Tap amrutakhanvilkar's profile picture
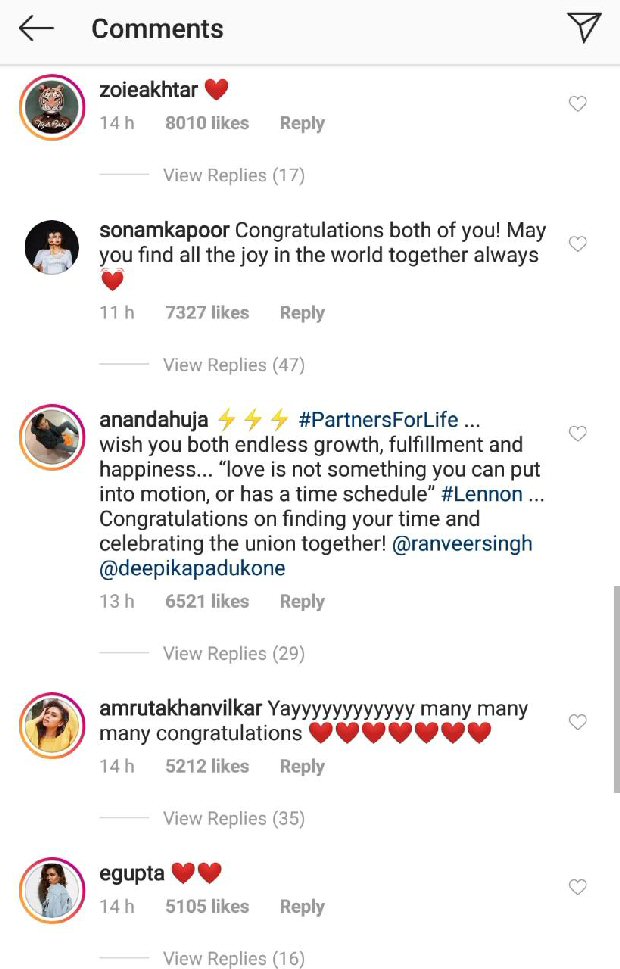This screenshot has width=620, height=969. 51,724
